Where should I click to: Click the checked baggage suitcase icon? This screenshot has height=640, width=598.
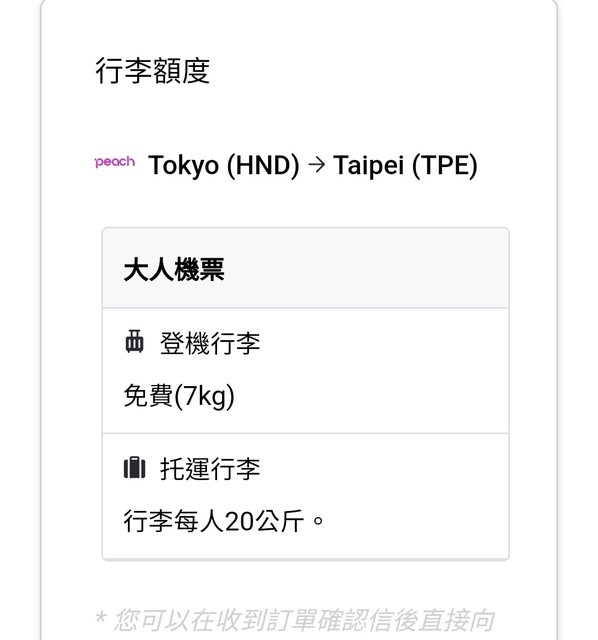tap(134, 468)
